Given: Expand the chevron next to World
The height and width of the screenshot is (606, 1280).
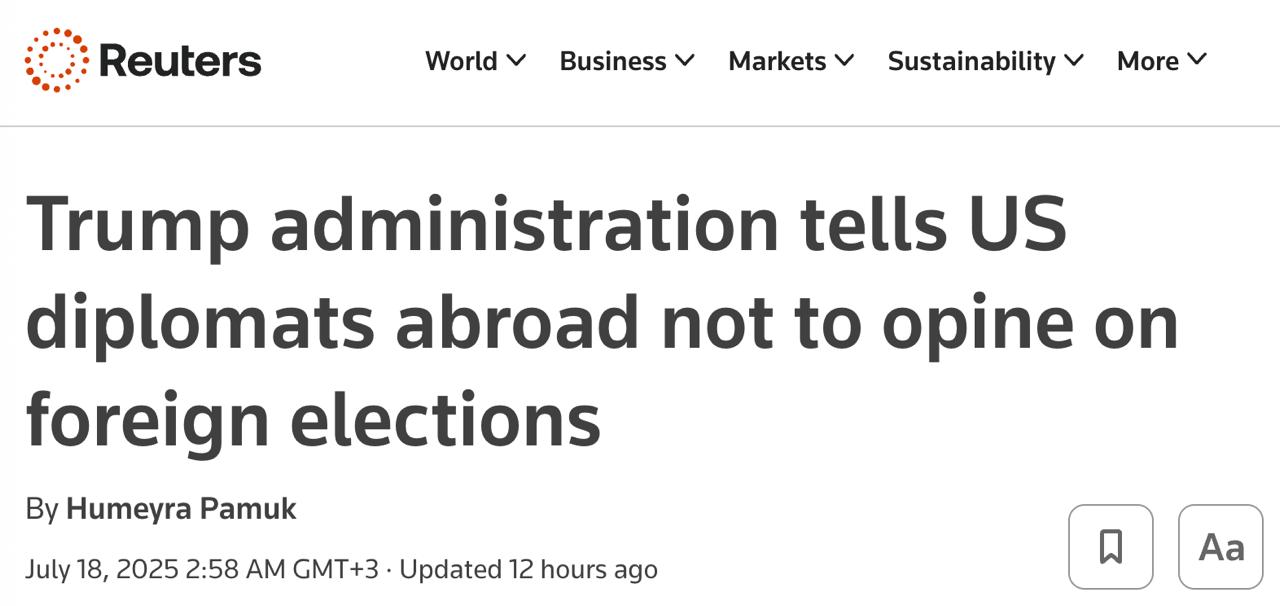Looking at the screenshot, I should pos(516,60).
